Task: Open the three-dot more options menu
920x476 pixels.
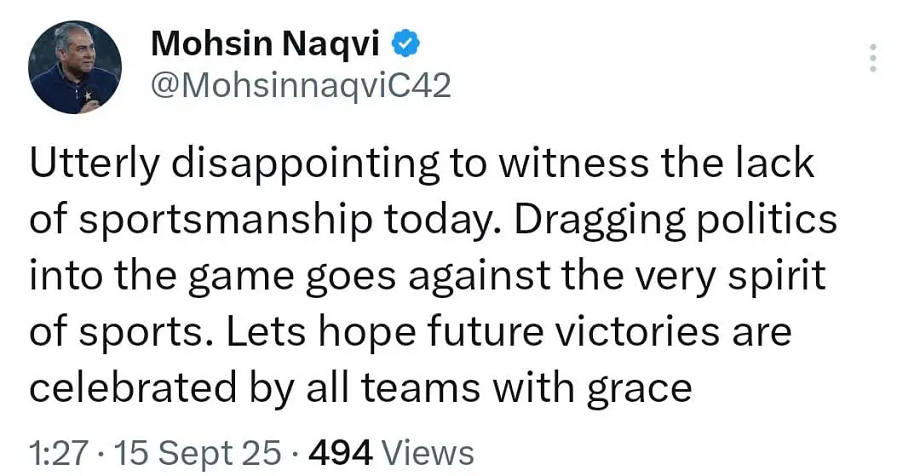Action: pyautogui.click(x=873, y=57)
